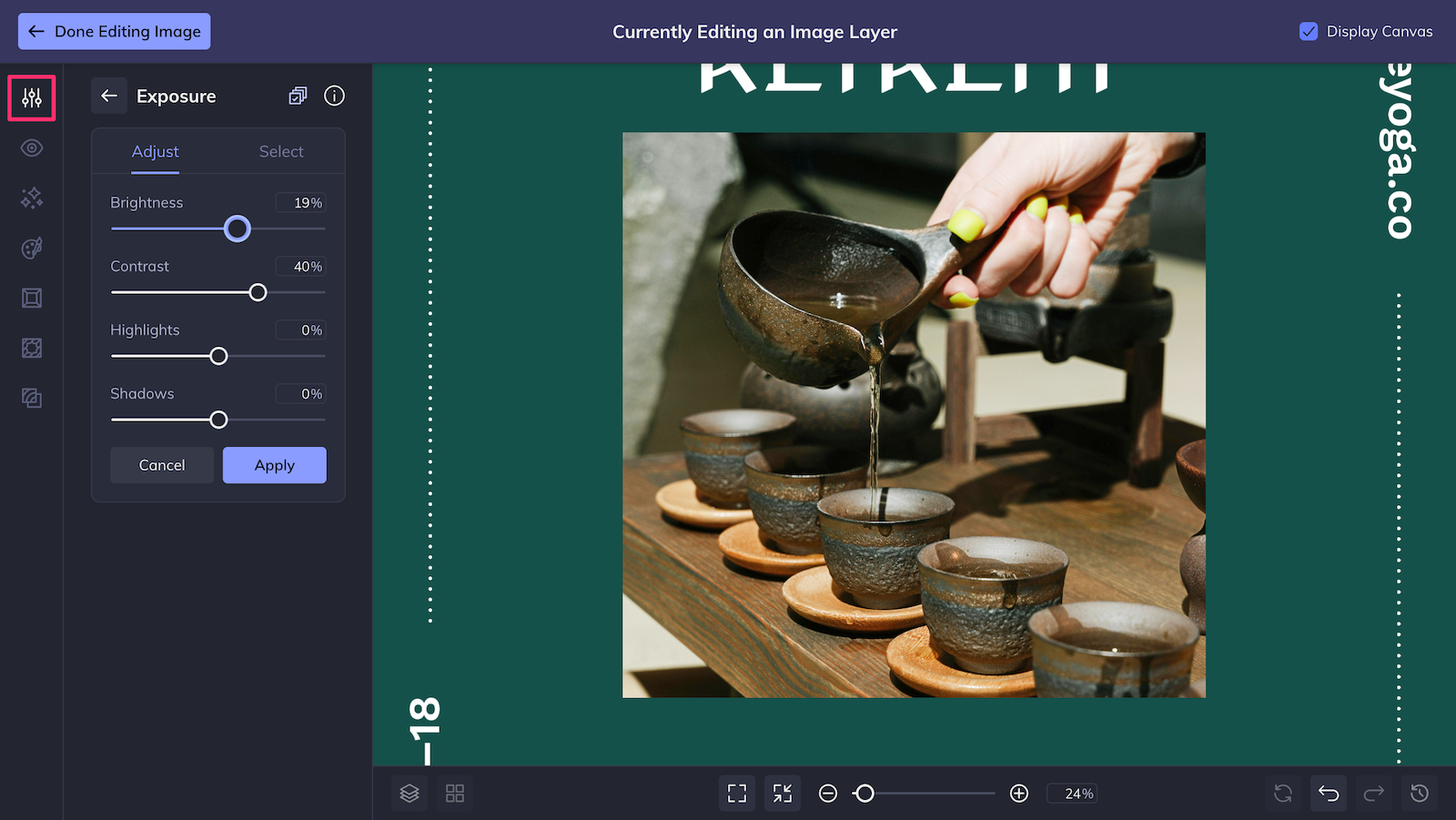Switch to the Select tab
Viewport: 1456px width, 820px height.
(x=281, y=152)
